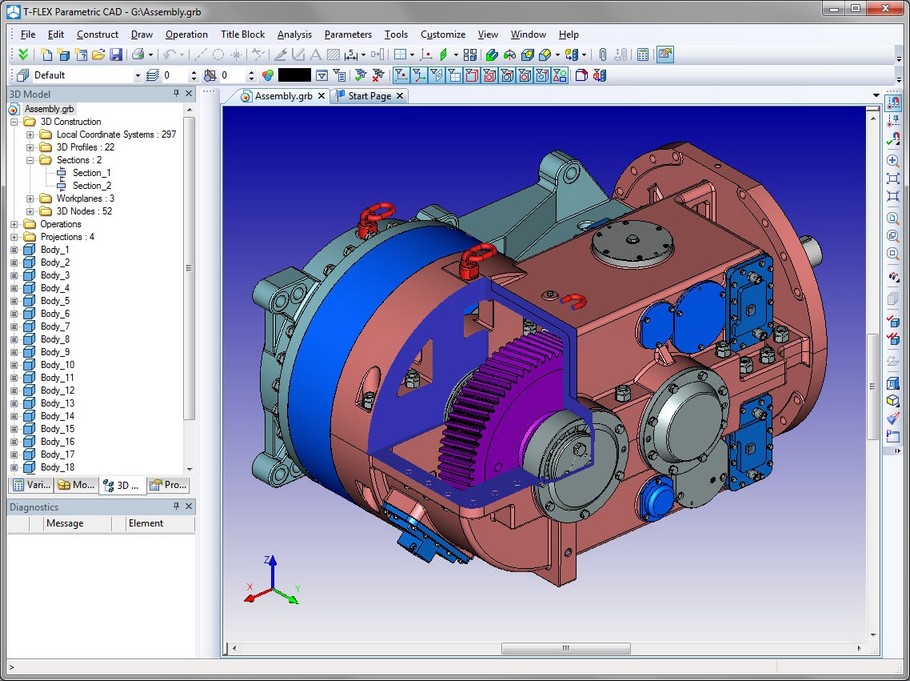Viewport: 910px width, 681px height.
Task: Click the black color swatch
Action: click(x=294, y=75)
